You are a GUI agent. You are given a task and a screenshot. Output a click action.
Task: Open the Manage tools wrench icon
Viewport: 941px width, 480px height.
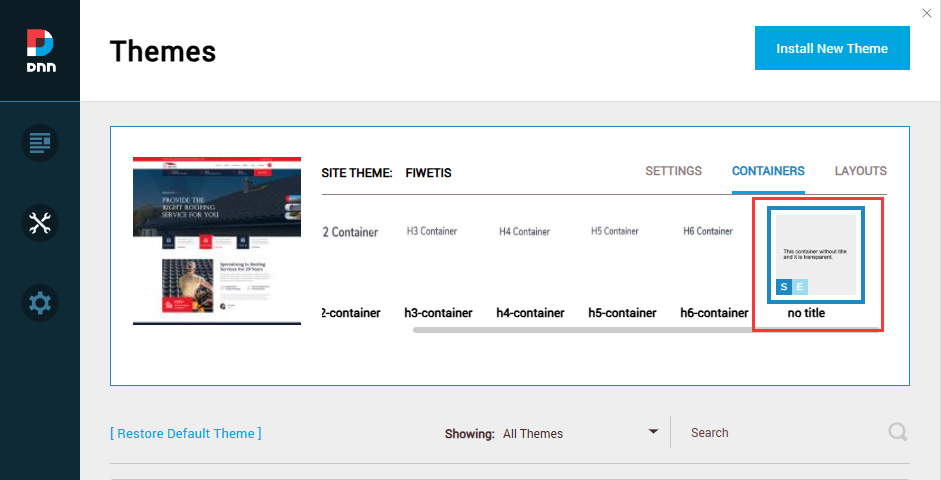(x=40, y=223)
